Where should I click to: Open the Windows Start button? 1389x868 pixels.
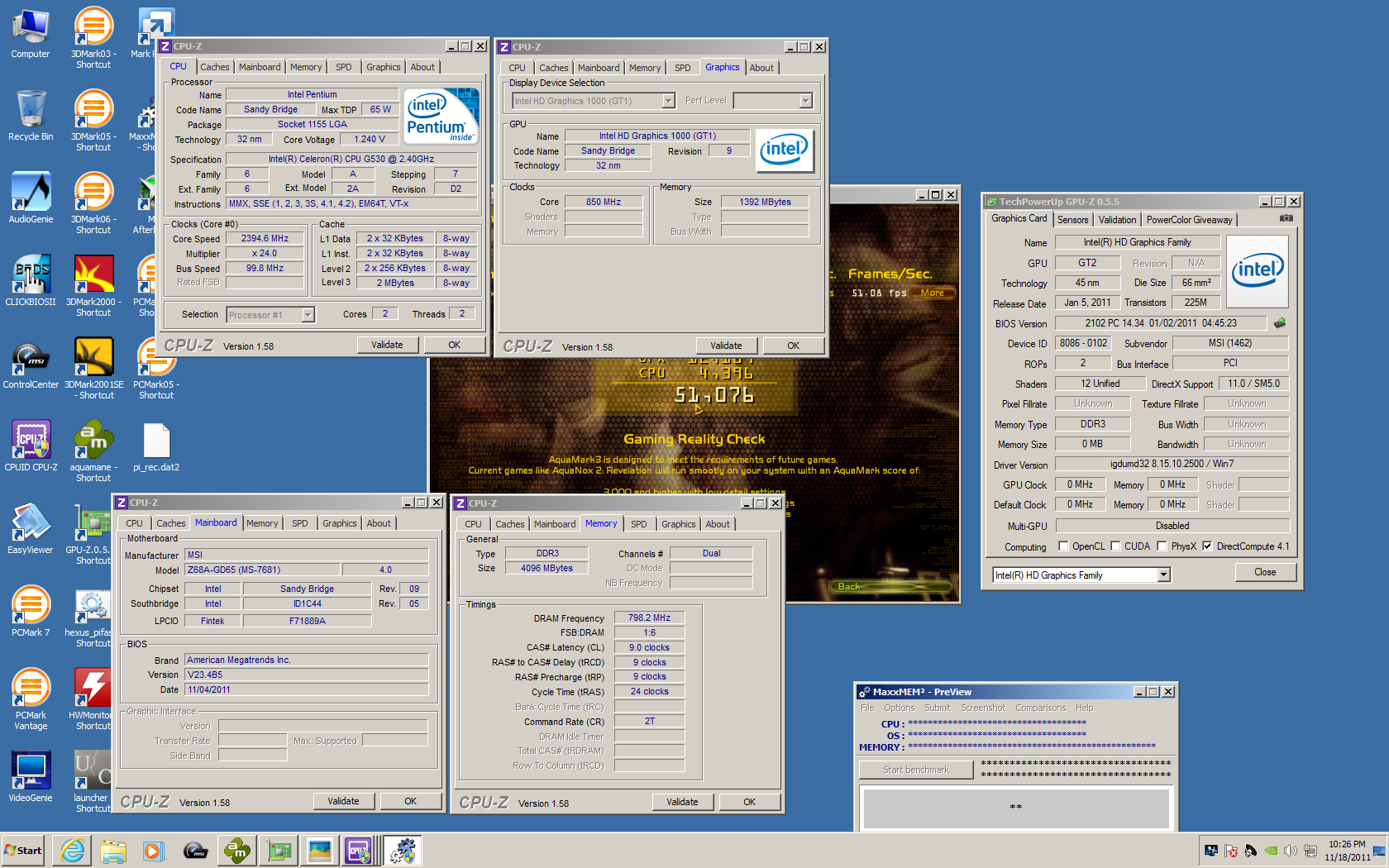23,851
